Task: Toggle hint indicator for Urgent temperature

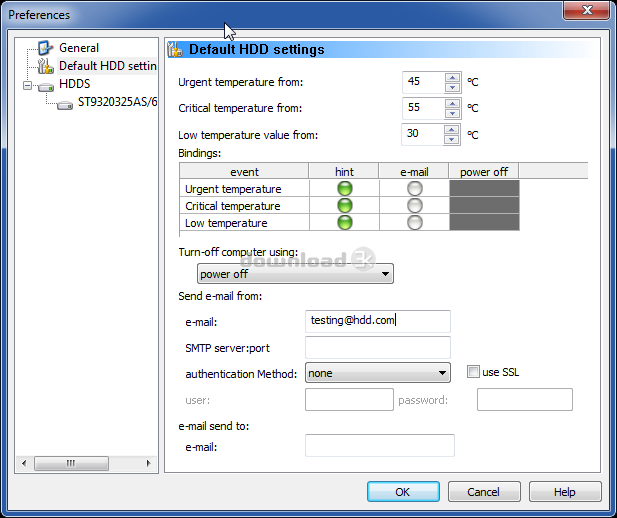Action: 345,189
